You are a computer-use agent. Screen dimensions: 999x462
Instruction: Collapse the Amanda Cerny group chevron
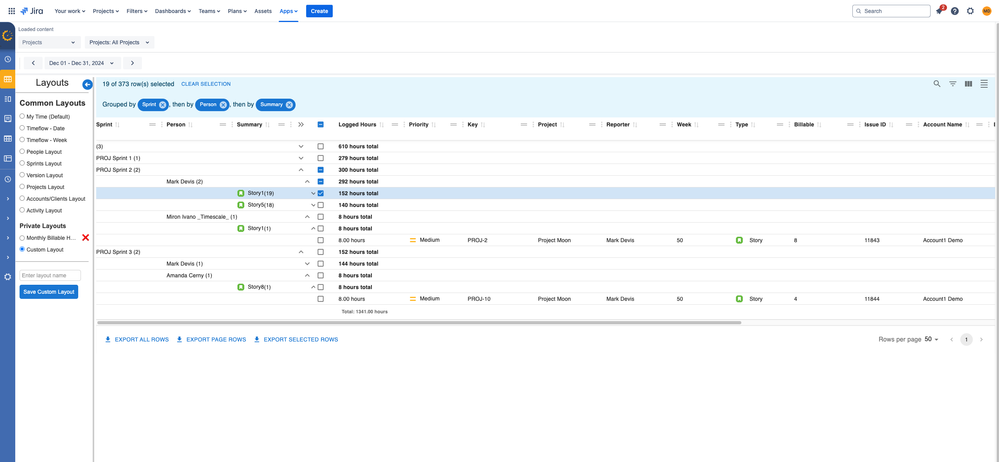(307, 275)
